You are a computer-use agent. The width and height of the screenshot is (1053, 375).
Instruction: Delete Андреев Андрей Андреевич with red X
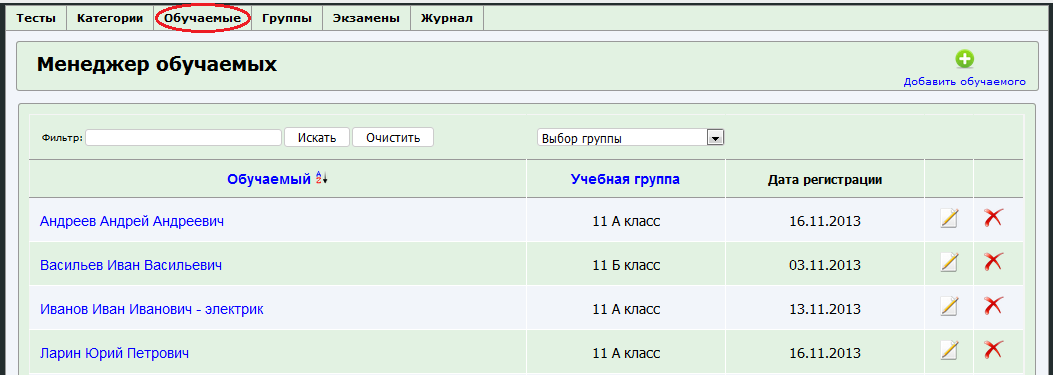coord(993,217)
